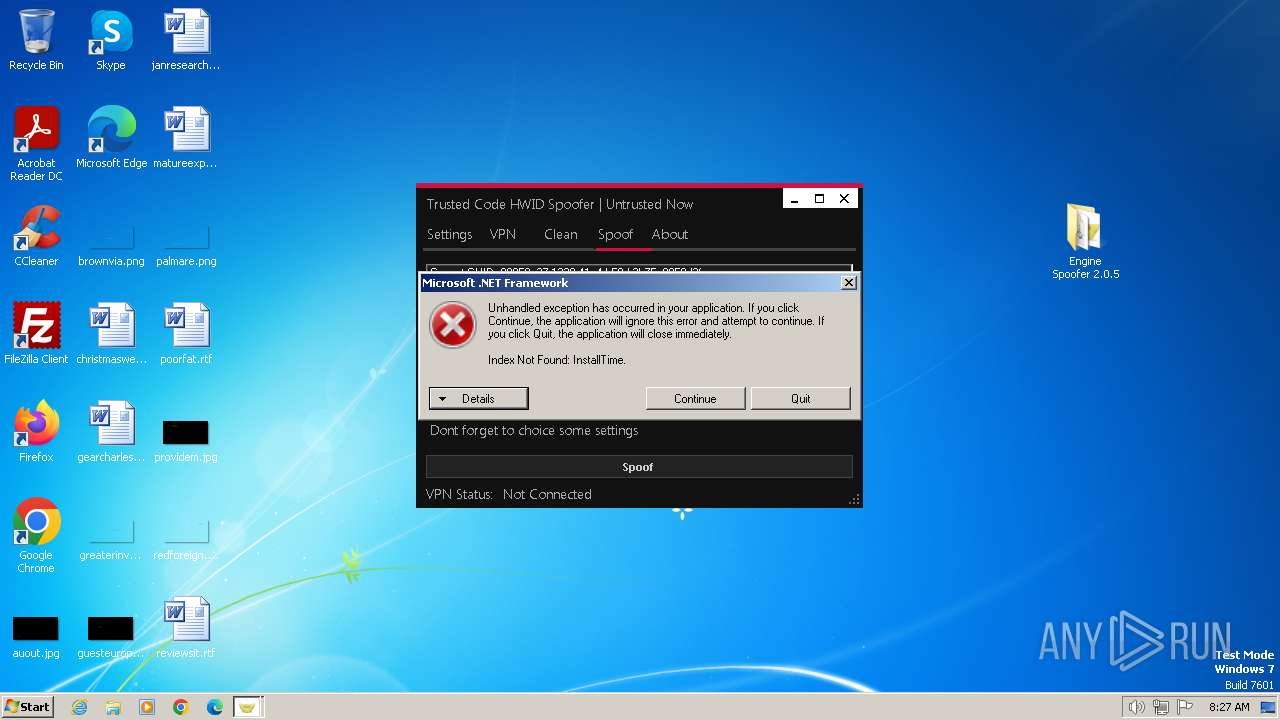Switch to the VPN tab

pos(503,234)
